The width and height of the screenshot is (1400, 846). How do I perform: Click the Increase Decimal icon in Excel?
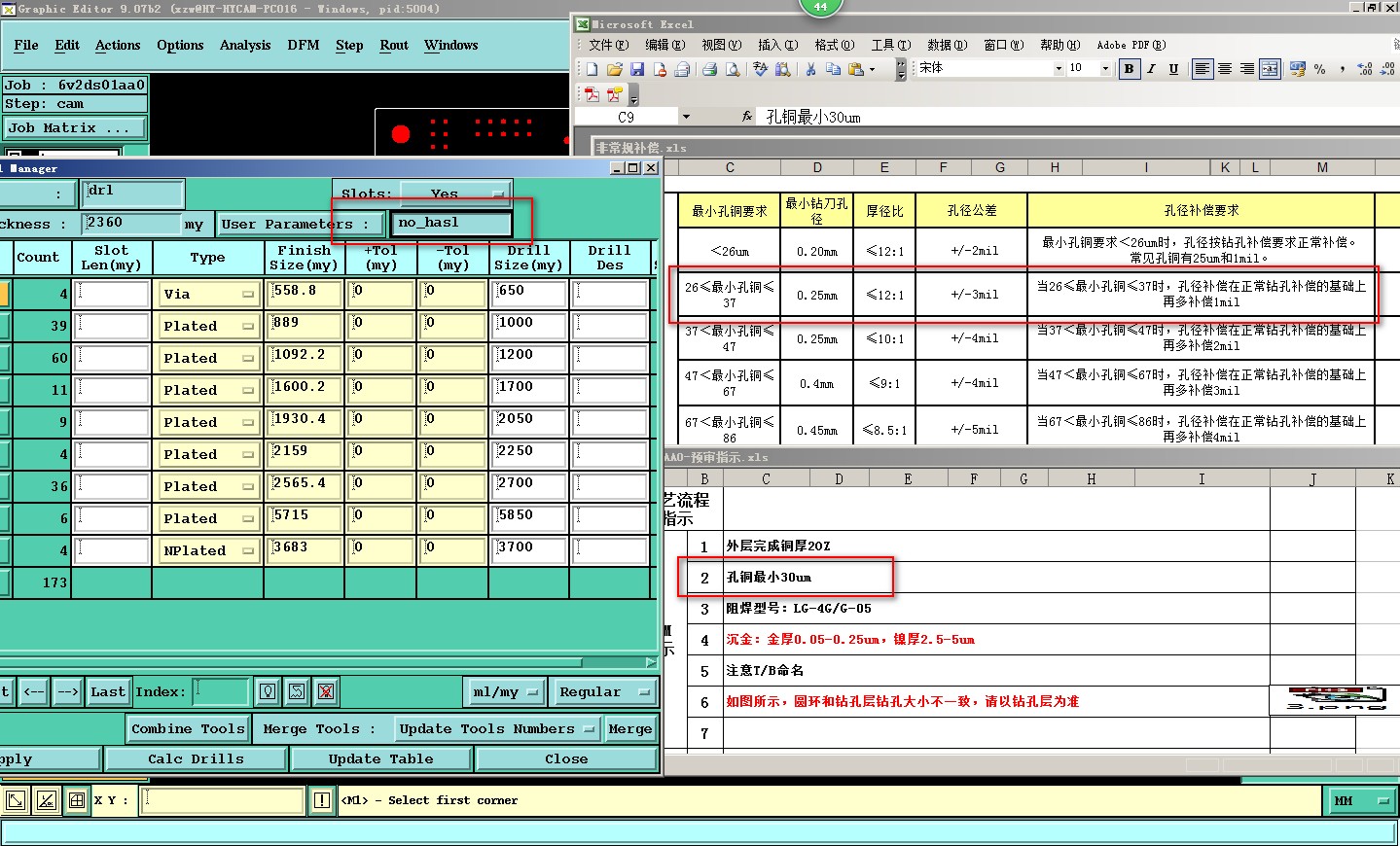pyautogui.click(x=1364, y=69)
